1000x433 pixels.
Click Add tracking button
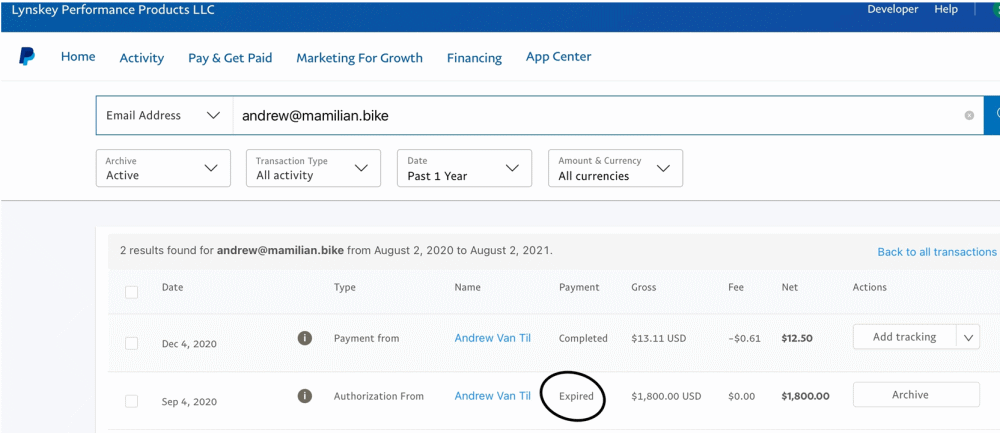(x=904, y=337)
